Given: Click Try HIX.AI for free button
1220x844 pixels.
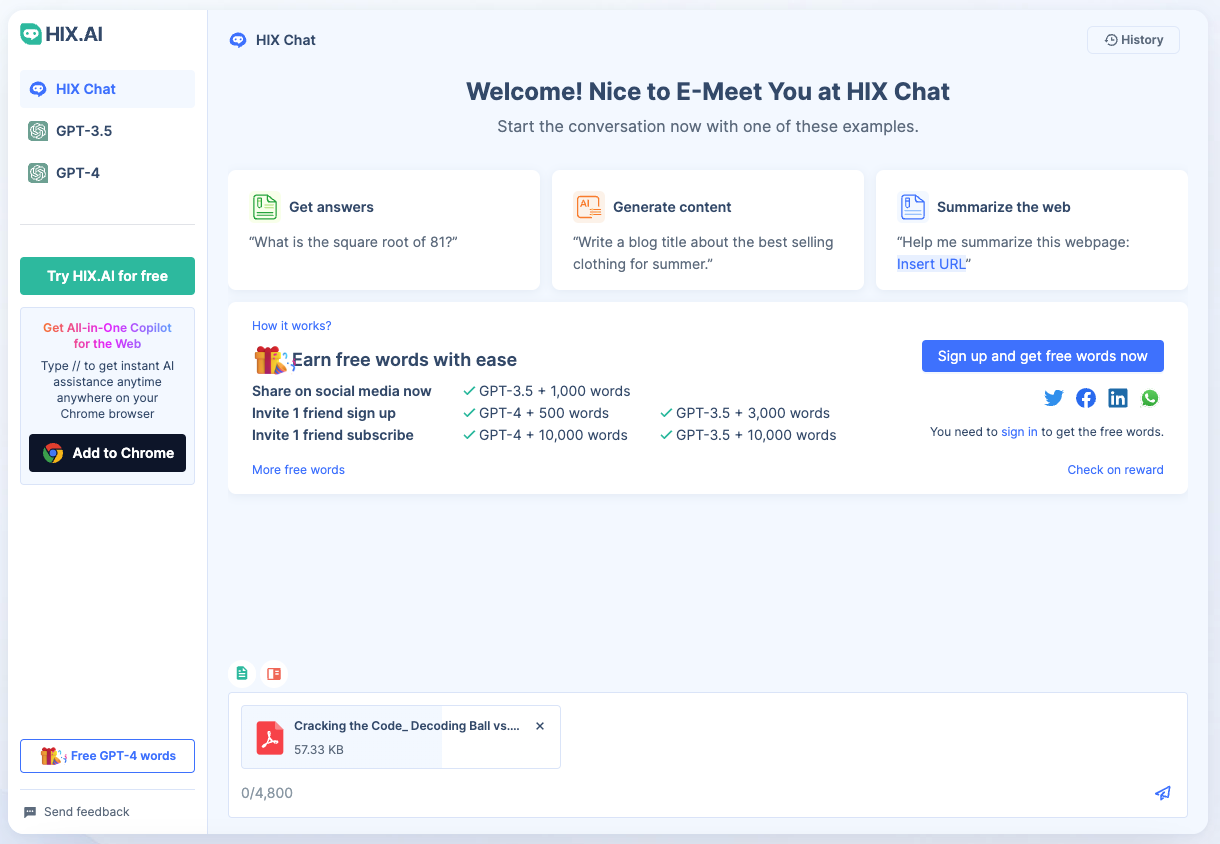Looking at the screenshot, I should [x=107, y=276].
